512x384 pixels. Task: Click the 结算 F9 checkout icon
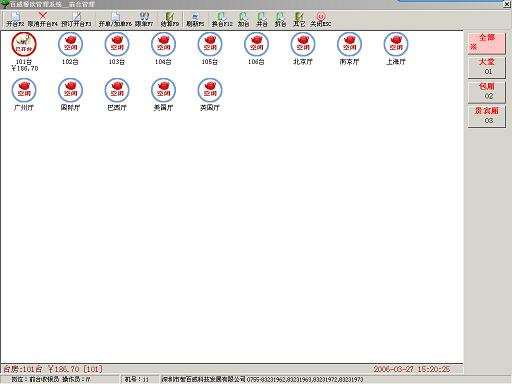(170, 20)
